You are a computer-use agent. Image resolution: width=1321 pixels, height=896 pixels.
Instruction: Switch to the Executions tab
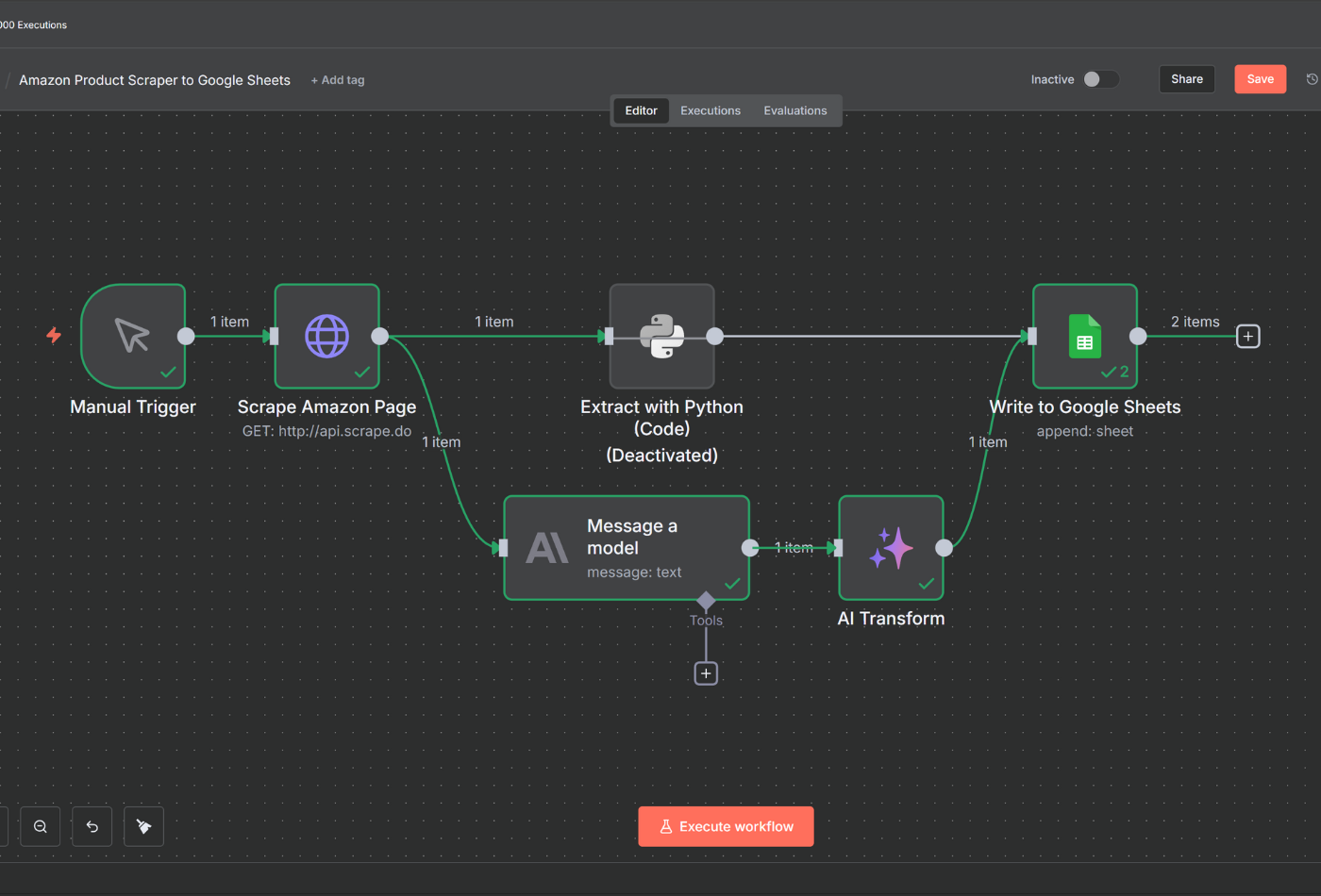tap(710, 110)
